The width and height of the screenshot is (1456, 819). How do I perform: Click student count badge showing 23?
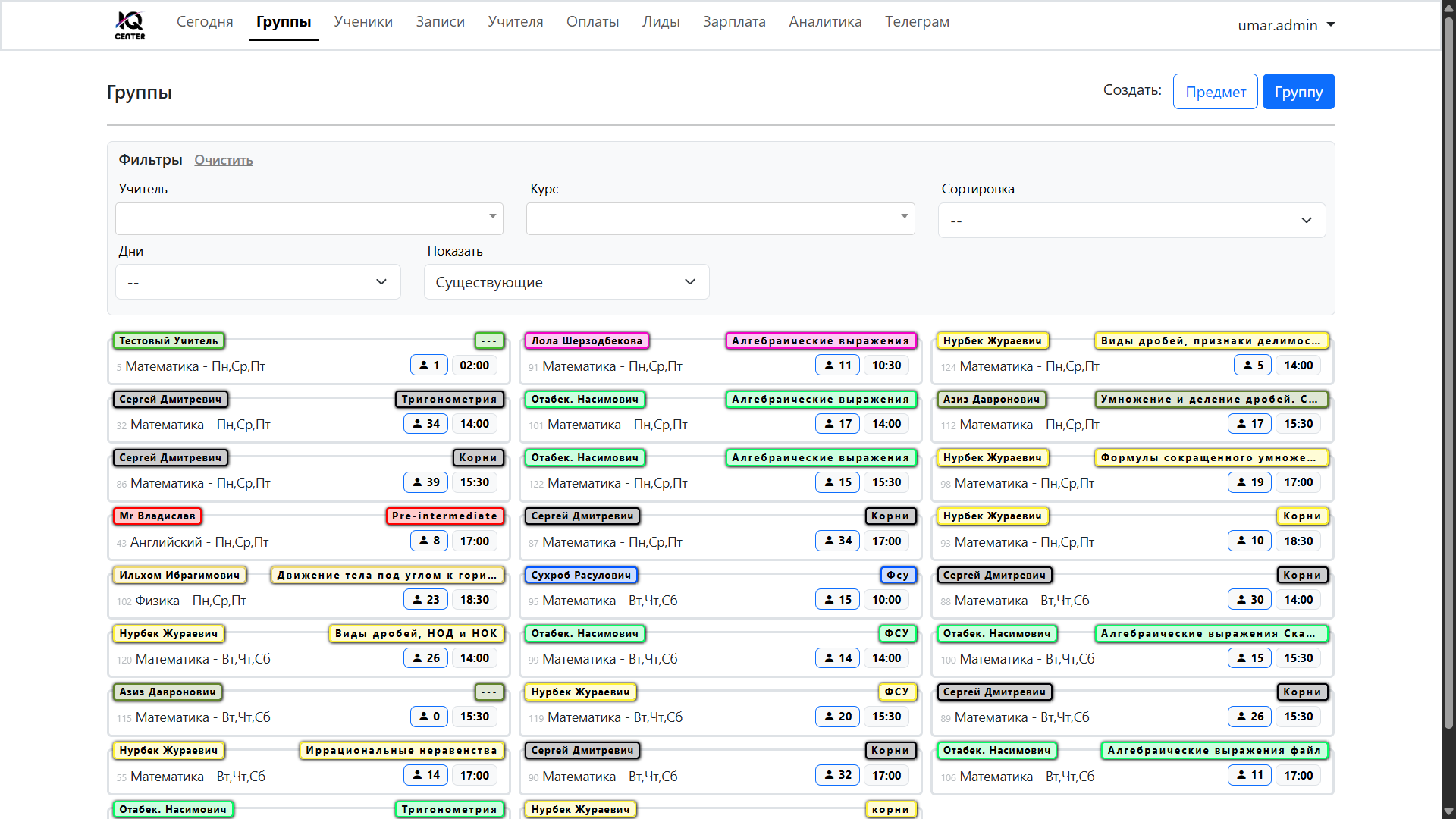tap(425, 600)
